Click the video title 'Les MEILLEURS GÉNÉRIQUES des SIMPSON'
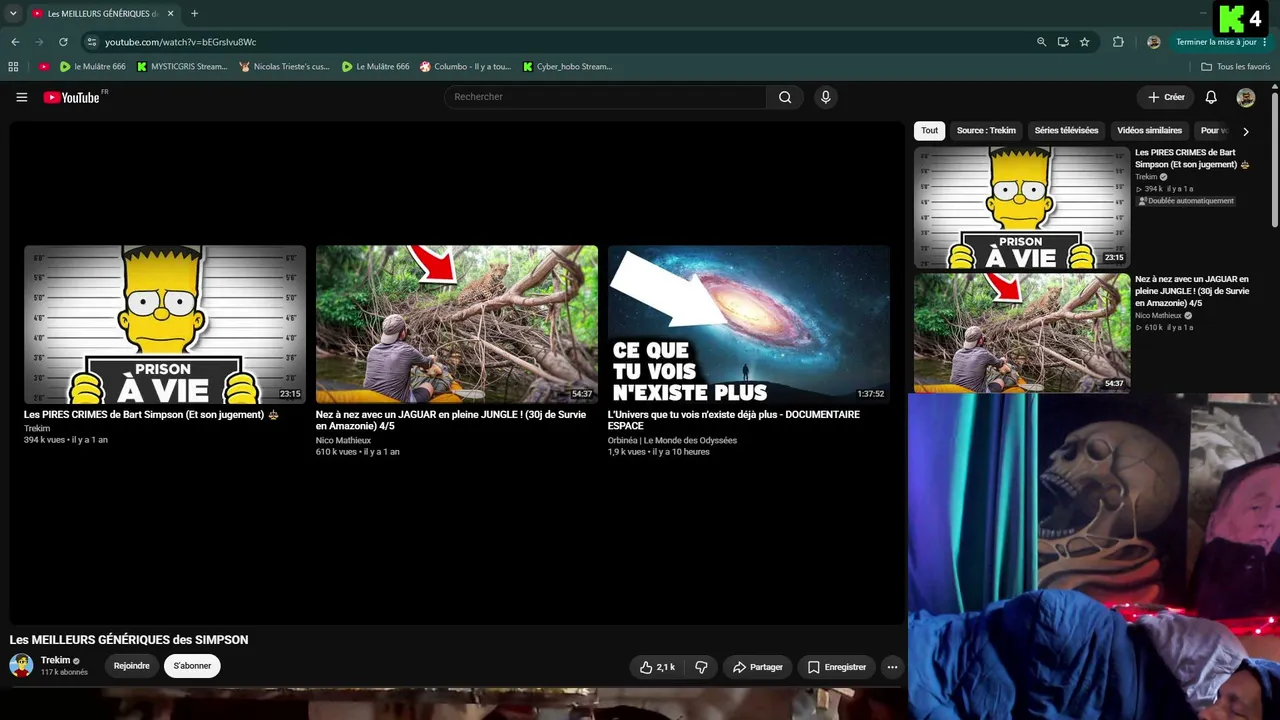The width and height of the screenshot is (1280, 720). click(129, 640)
